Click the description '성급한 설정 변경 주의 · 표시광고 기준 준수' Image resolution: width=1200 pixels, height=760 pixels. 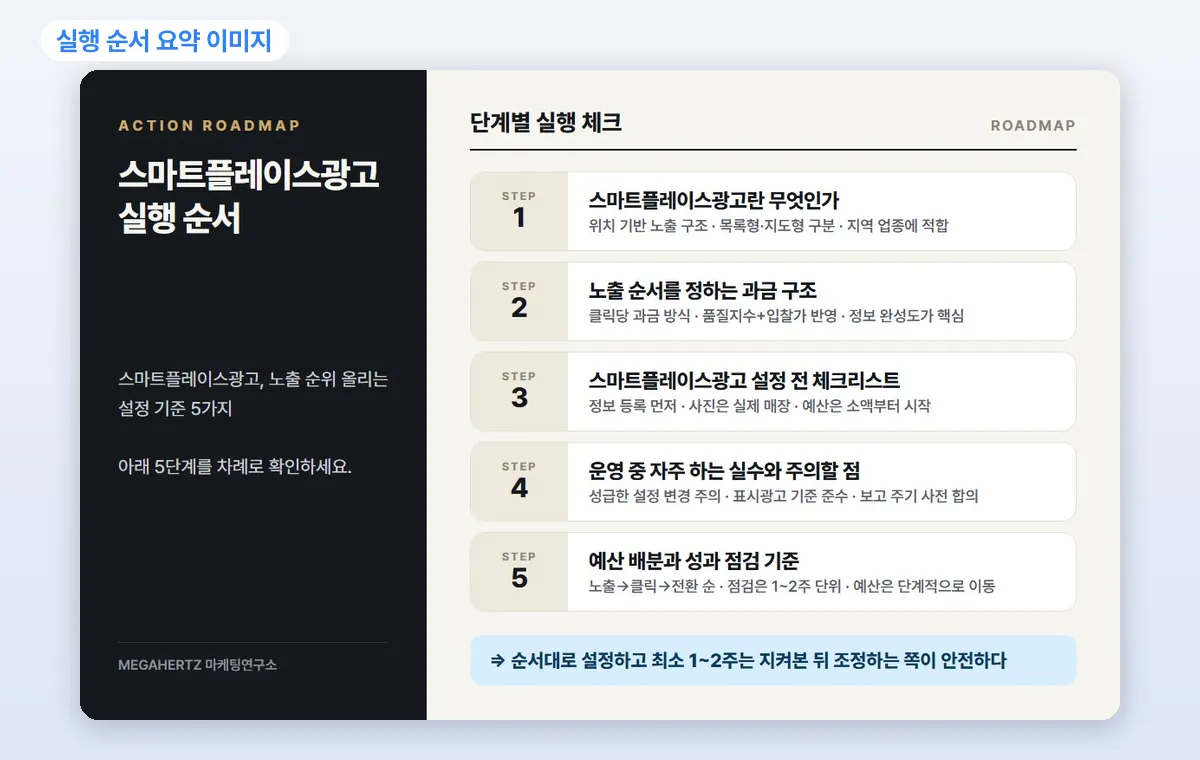719,496
